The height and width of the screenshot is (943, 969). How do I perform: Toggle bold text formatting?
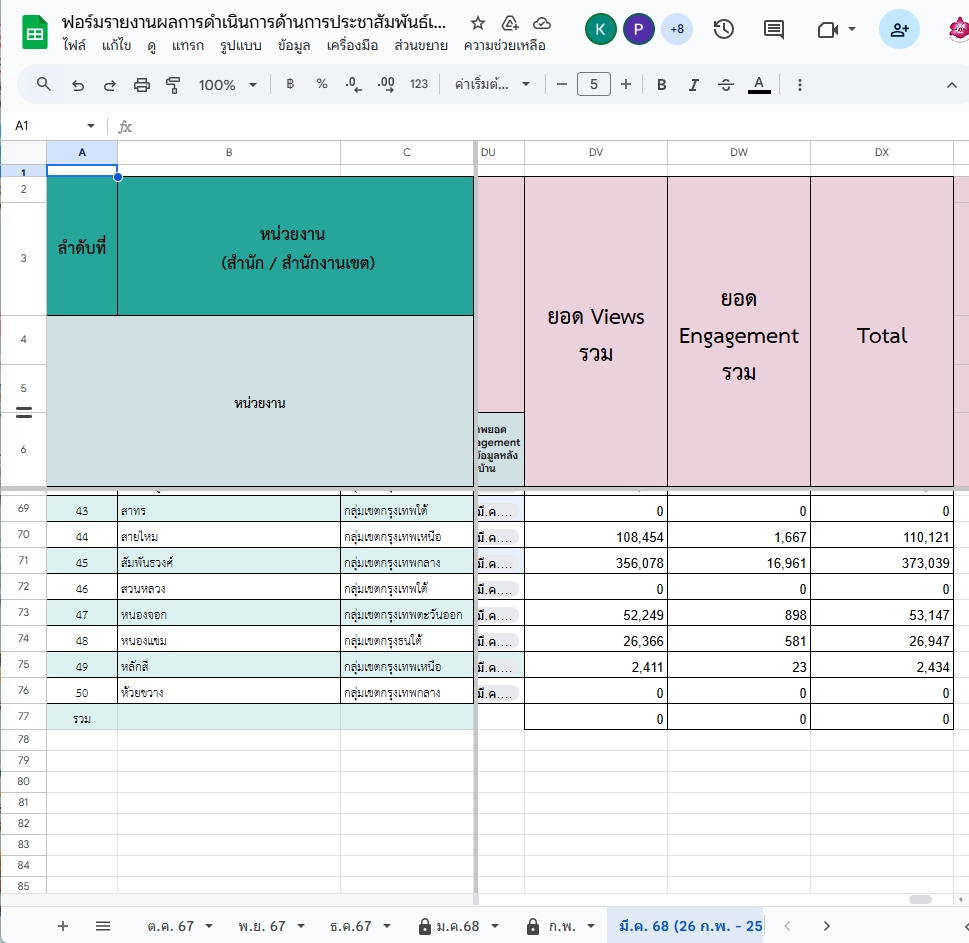[x=661, y=85]
